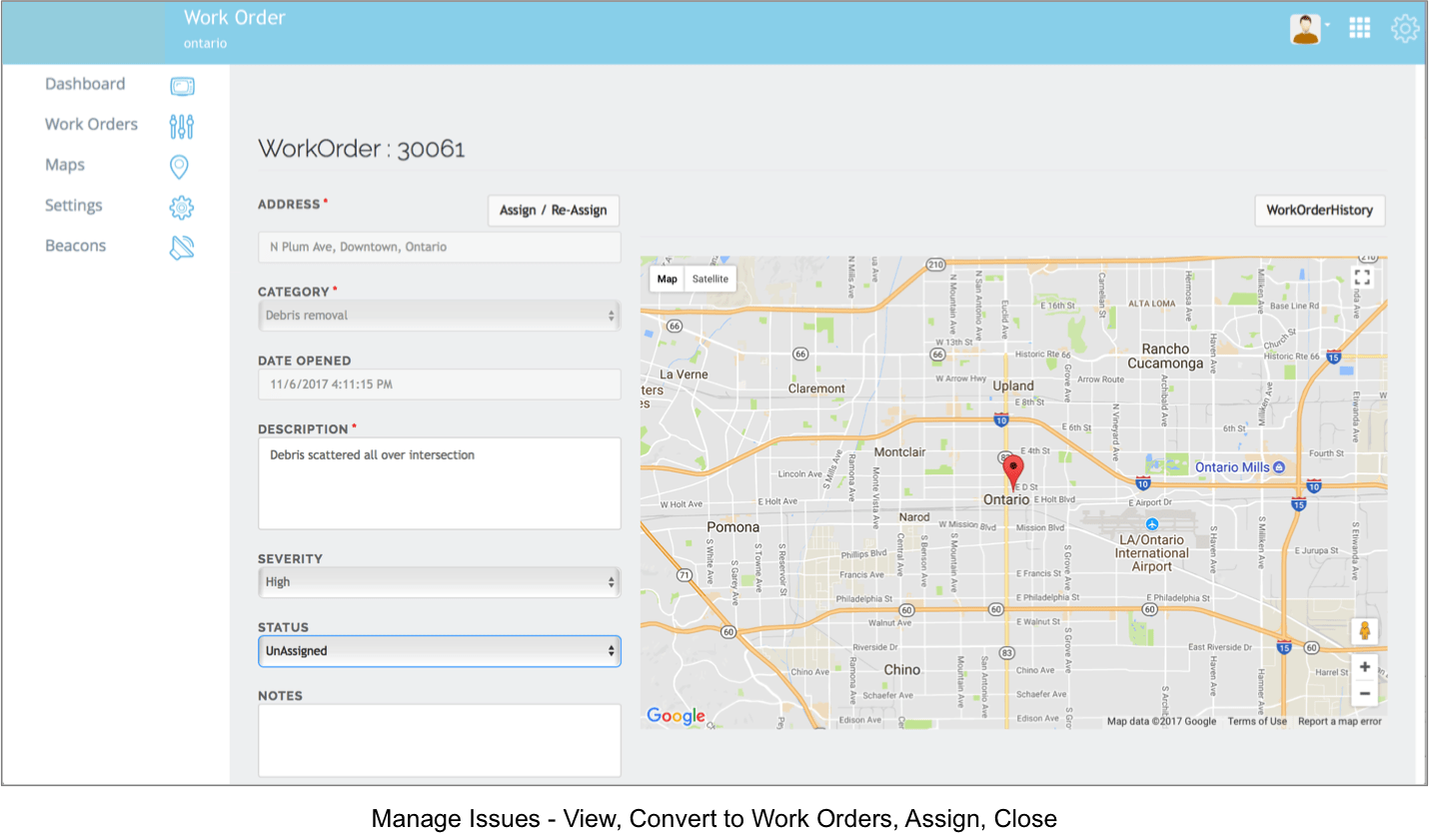
Task: Open the Category dropdown showing Debris removal
Action: coord(439,316)
